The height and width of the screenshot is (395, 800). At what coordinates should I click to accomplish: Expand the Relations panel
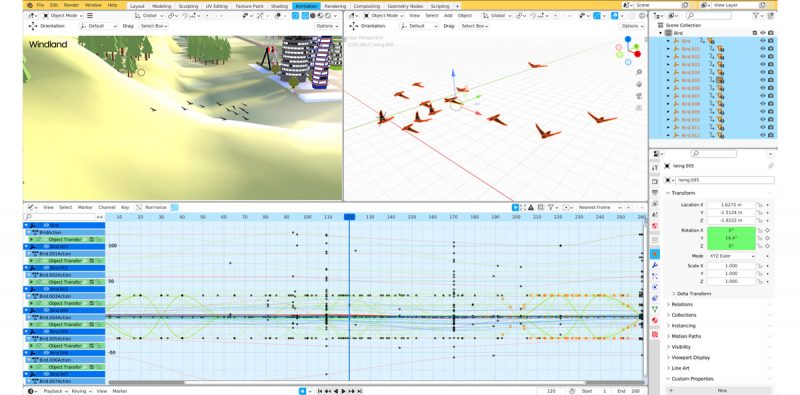click(x=682, y=304)
